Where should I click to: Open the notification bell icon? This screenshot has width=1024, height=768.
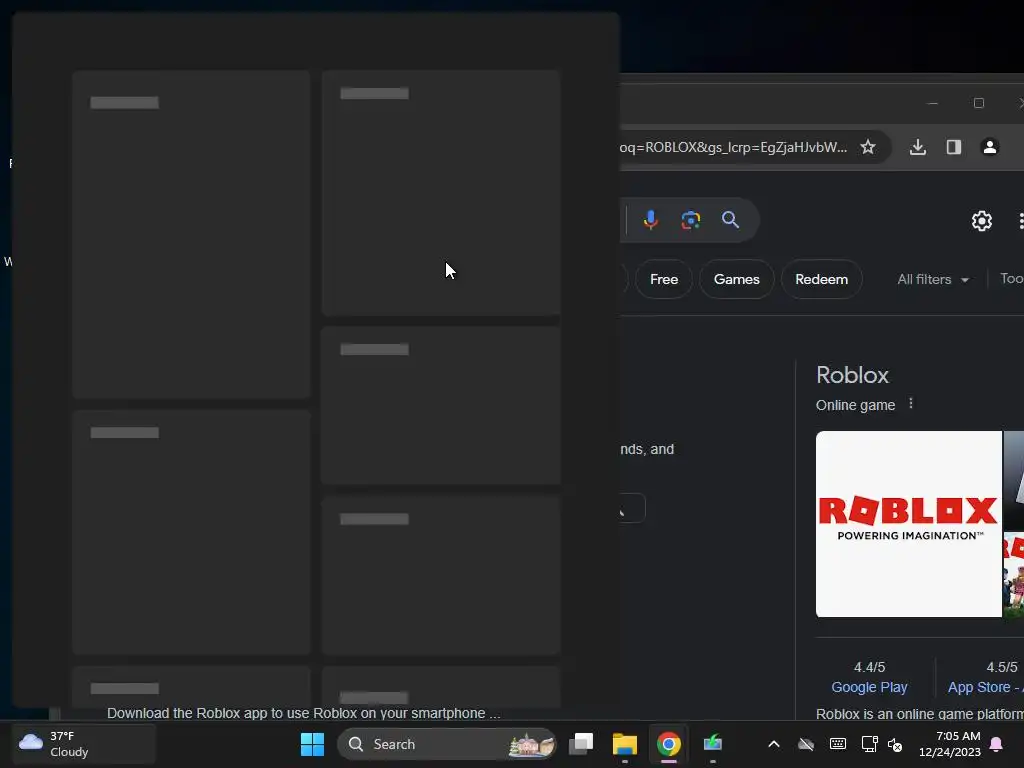click(997, 744)
